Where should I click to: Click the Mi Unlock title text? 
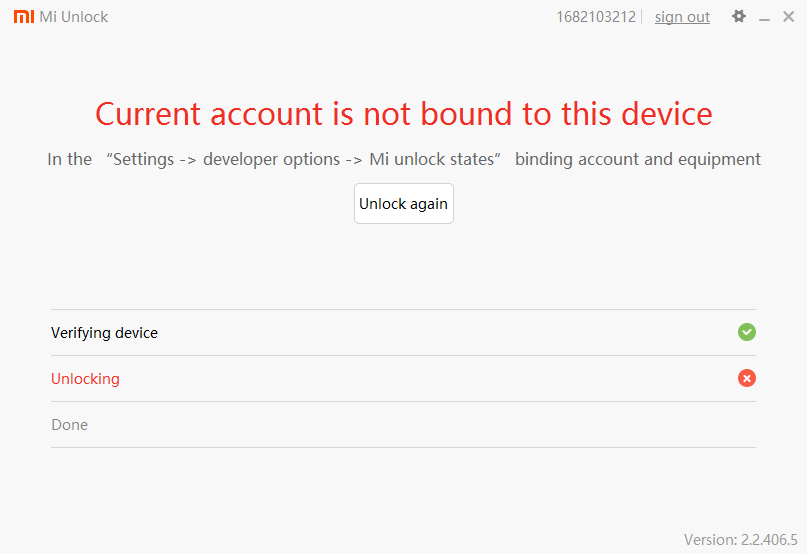click(73, 17)
